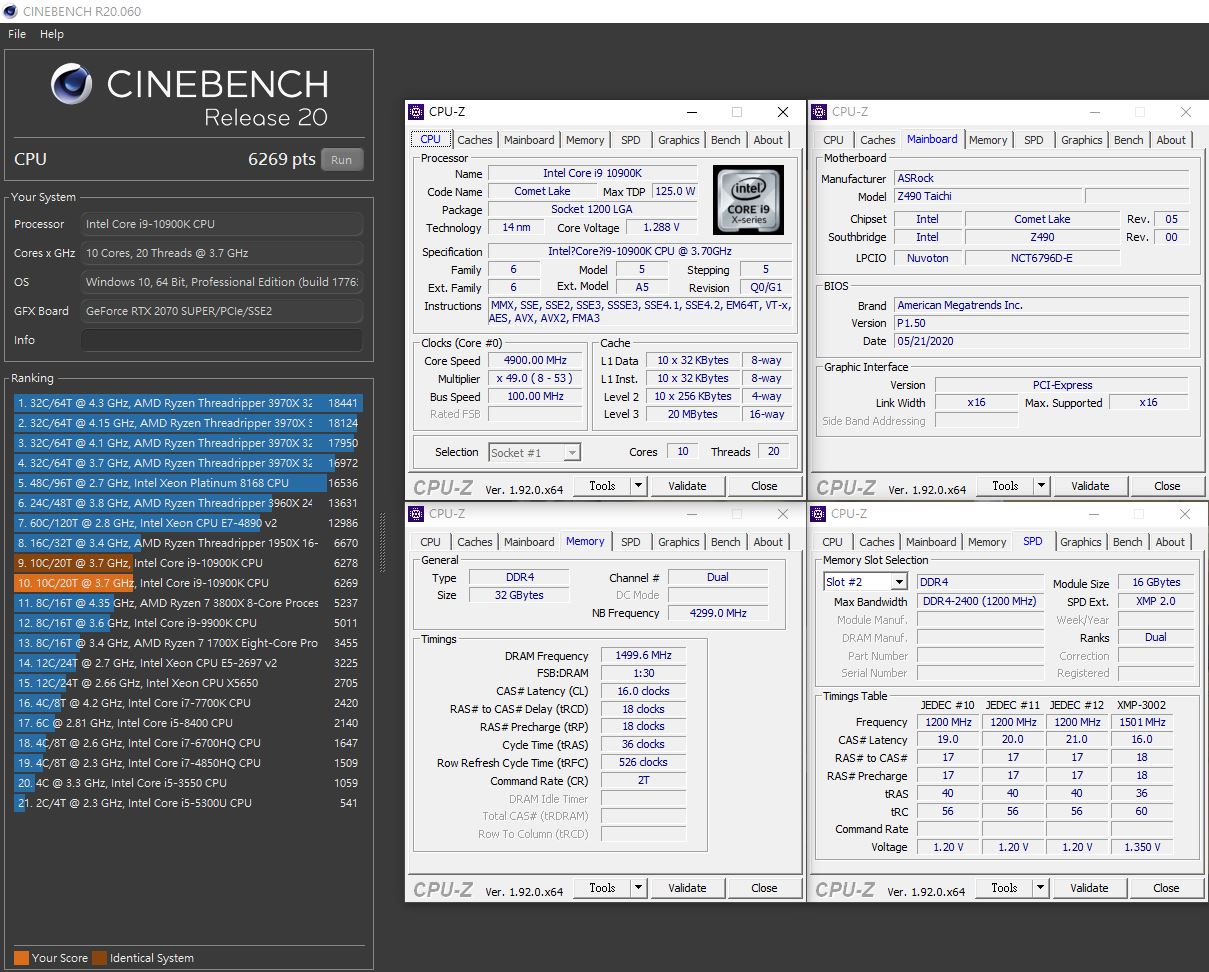Open the File menu in Cinebench

pyautogui.click(x=17, y=34)
